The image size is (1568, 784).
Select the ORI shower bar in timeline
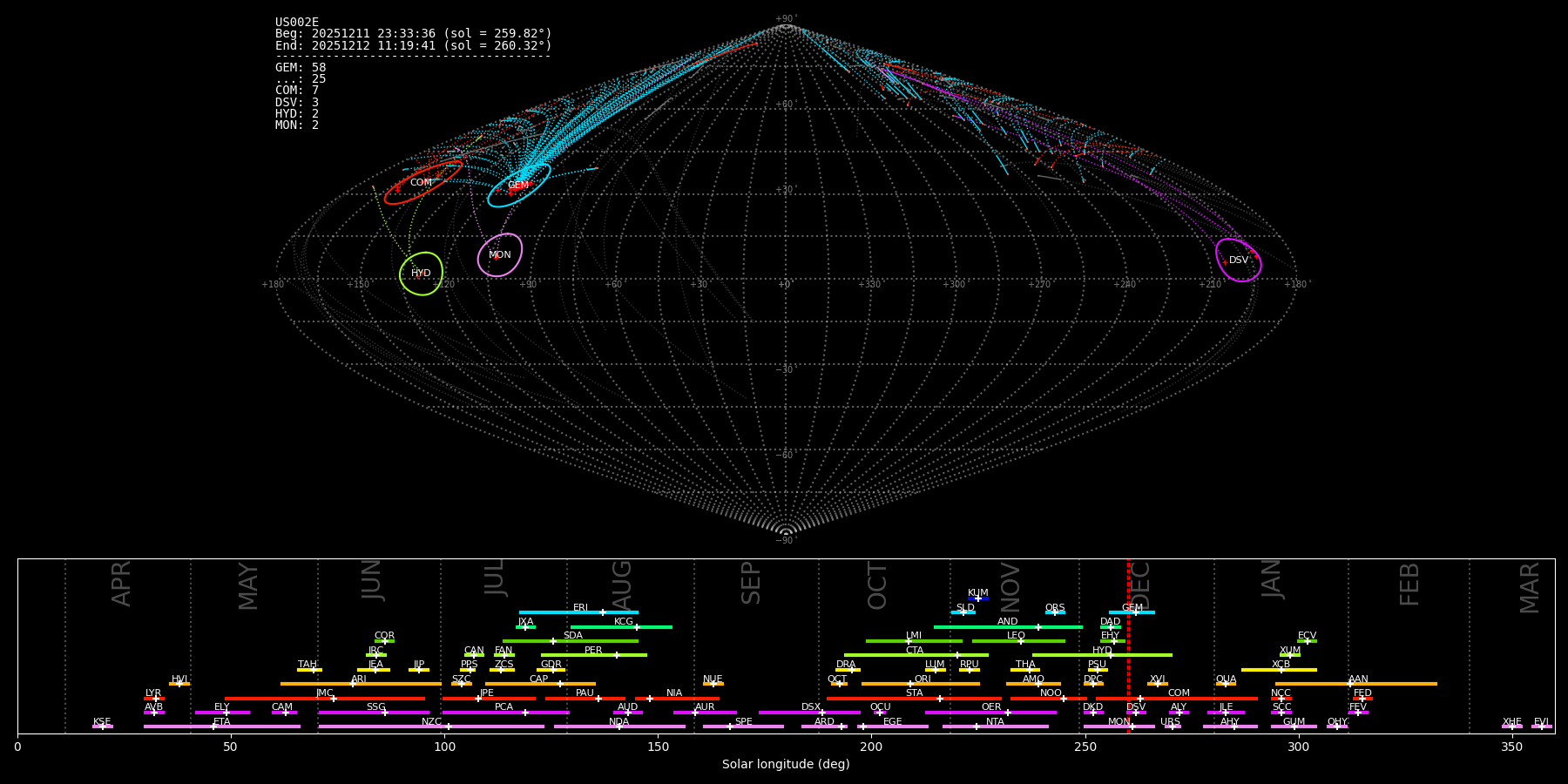[x=921, y=684]
